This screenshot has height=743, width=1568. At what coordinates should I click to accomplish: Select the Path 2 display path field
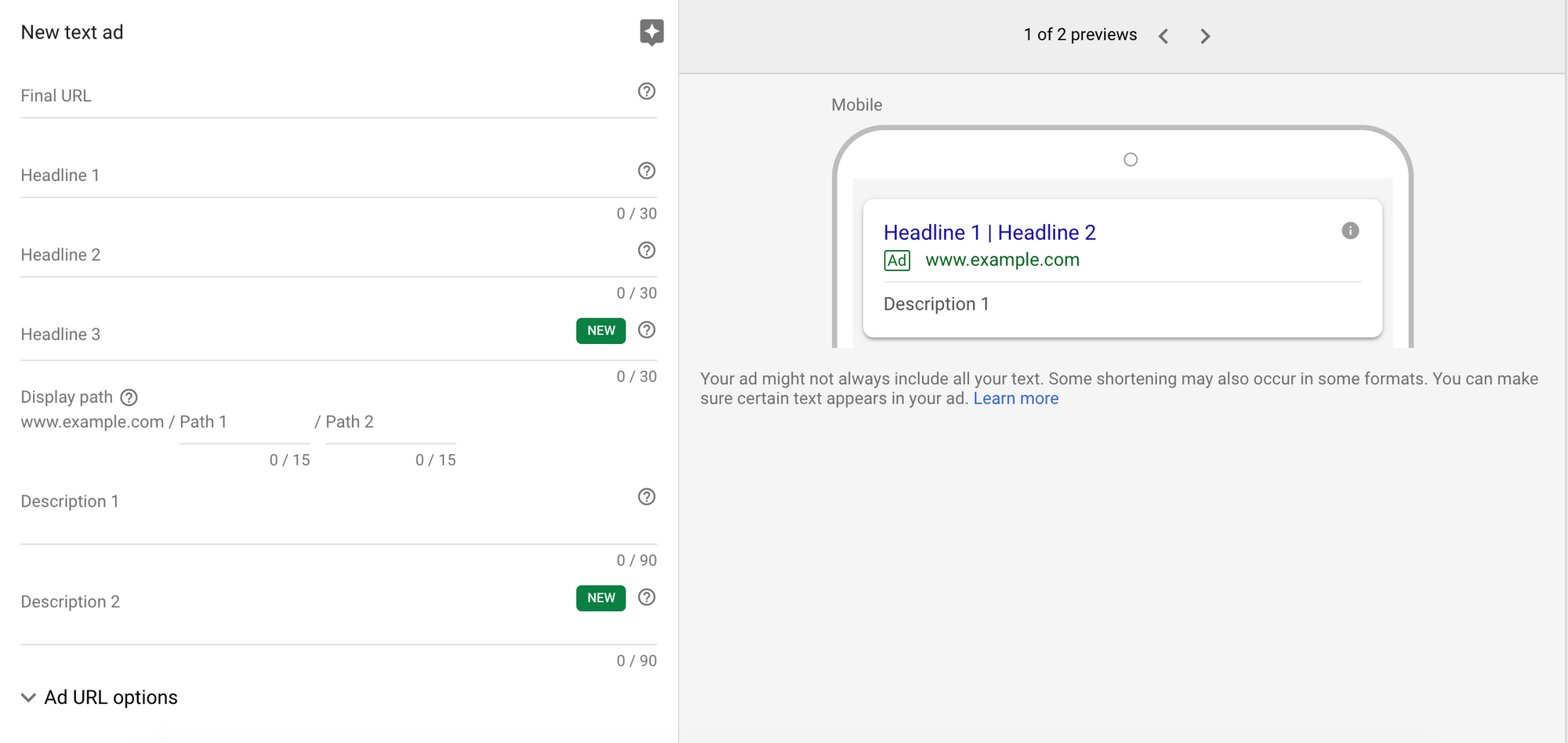pos(390,423)
